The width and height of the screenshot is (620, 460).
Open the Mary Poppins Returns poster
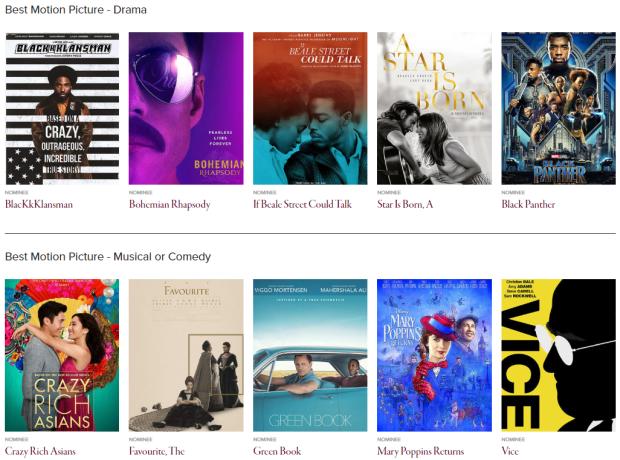pos(434,355)
